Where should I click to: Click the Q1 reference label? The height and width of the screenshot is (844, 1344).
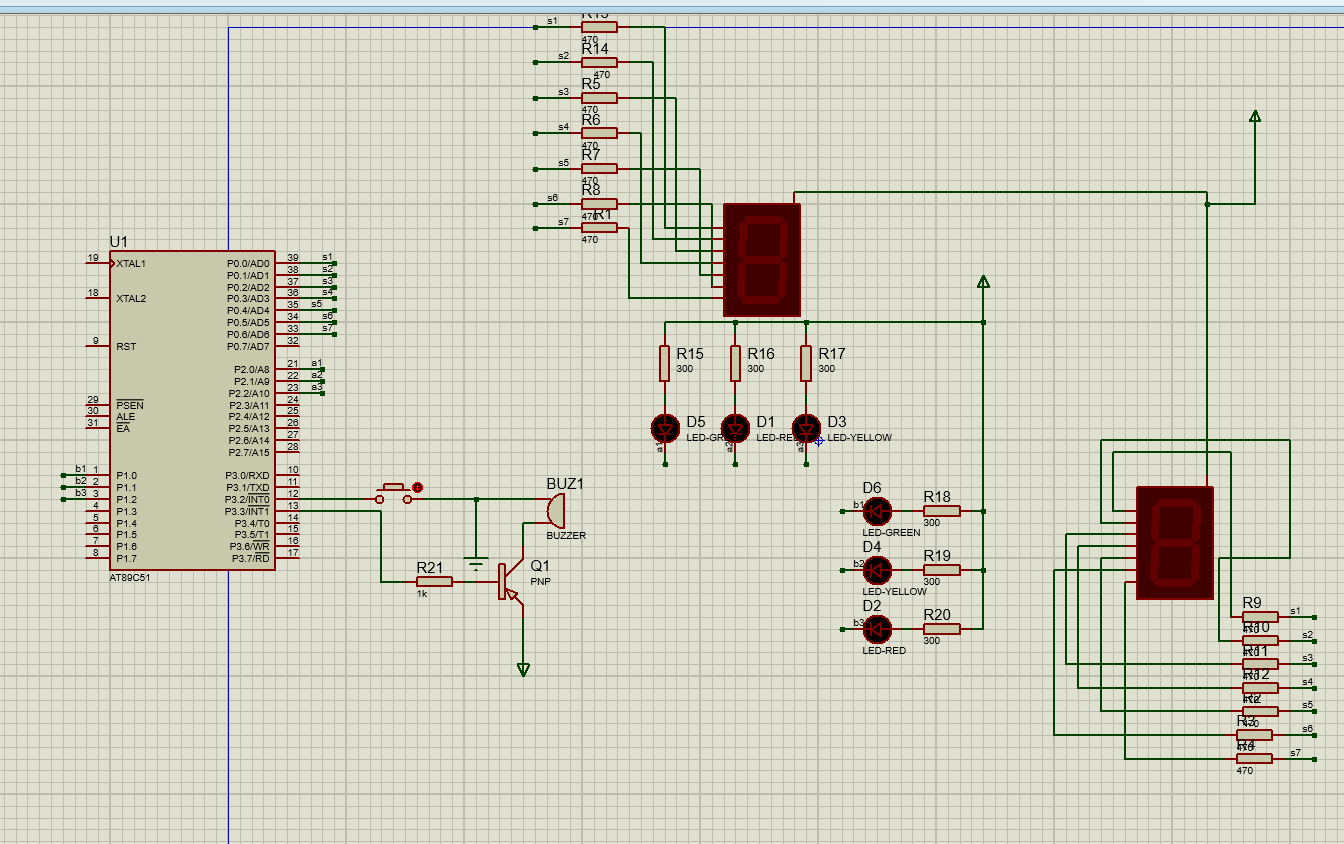click(x=539, y=566)
